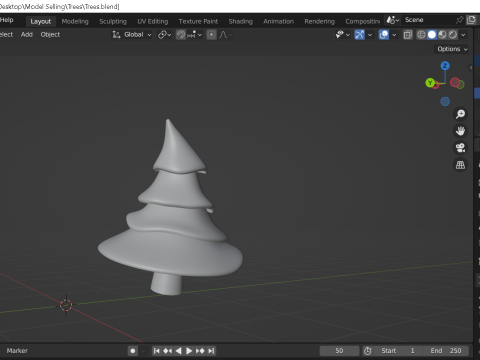480x360 pixels.
Task: Click the new scene icon
Action: [471, 20]
